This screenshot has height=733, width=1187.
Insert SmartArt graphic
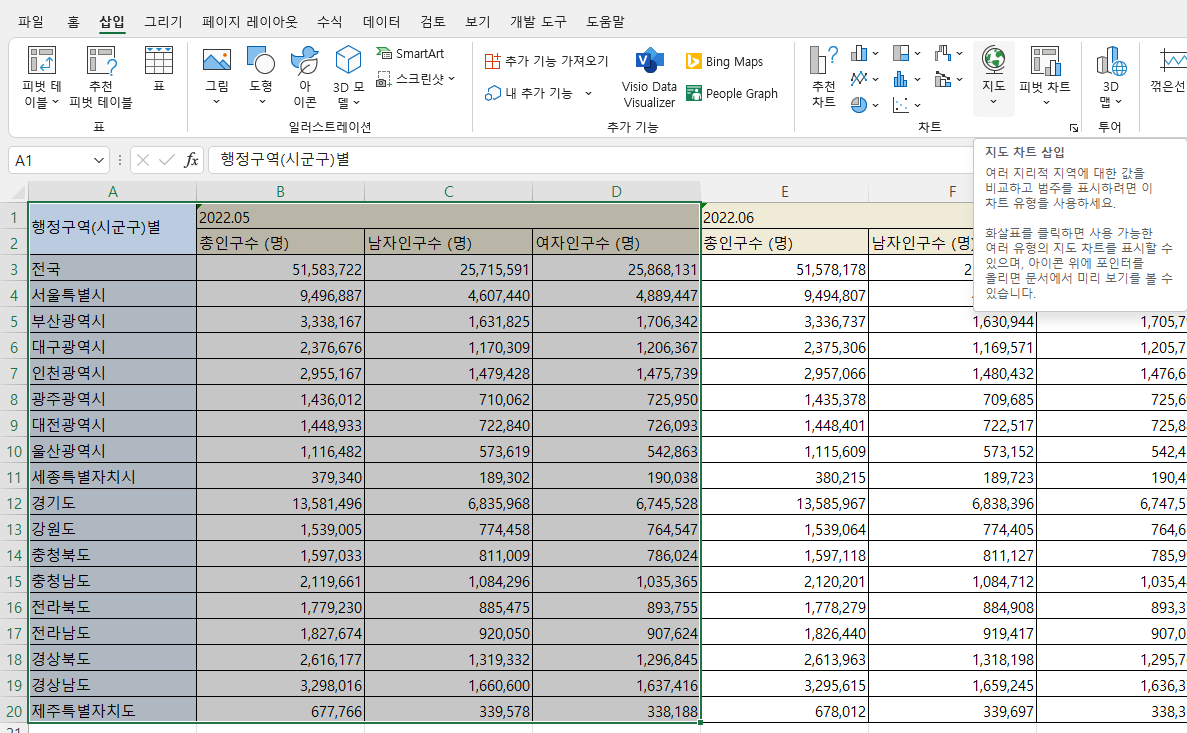(x=410, y=53)
